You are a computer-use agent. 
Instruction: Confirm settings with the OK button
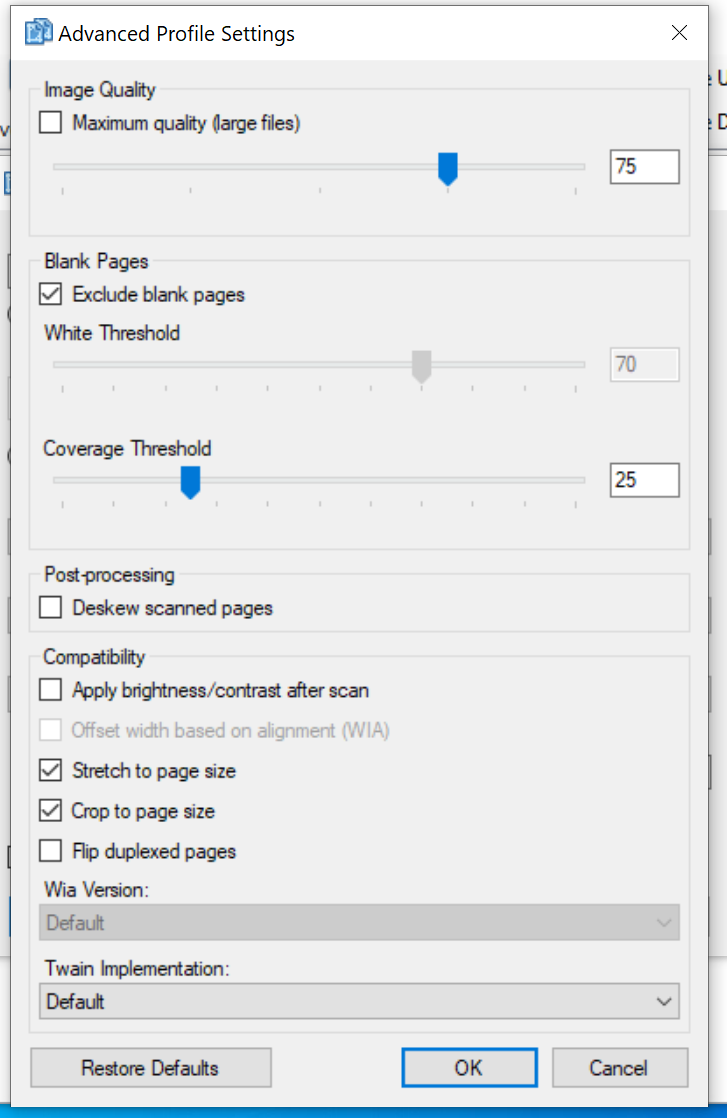(469, 1067)
